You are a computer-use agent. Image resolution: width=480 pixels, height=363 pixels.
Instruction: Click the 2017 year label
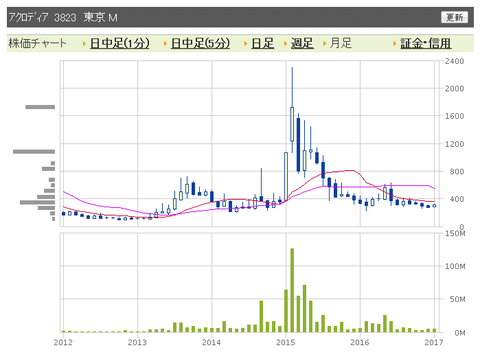pyautogui.click(x=434, y=342)
